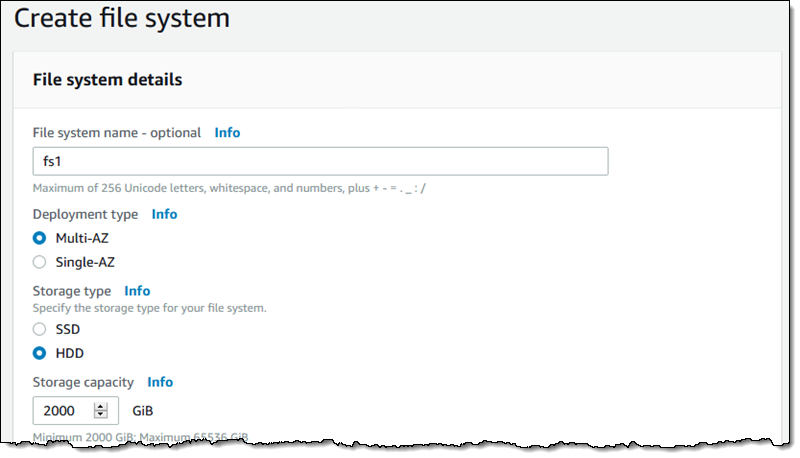The height and width of the screenshot is (458, 800).
Task: Select the Multi-AZ deployment radio button
Action: (40, 238)
